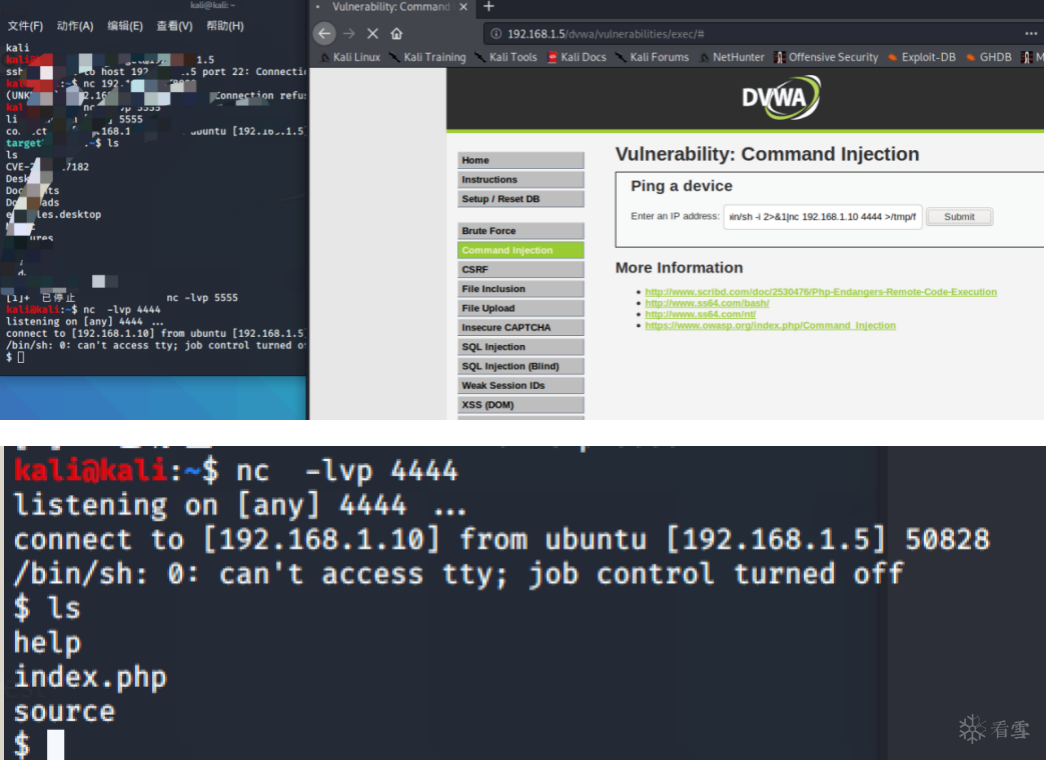Open Insecure CAPTCHA page
1048x760 pixels.
[x=521, y=328]
